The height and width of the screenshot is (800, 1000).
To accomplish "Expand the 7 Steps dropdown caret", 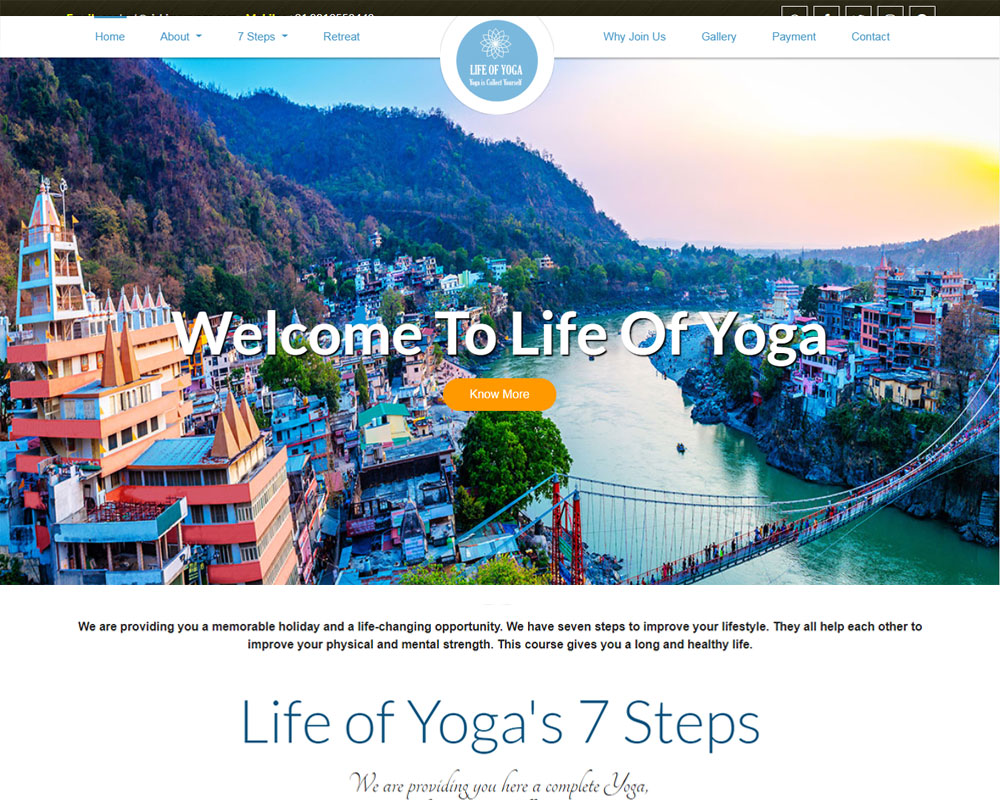I will (284, 36).
